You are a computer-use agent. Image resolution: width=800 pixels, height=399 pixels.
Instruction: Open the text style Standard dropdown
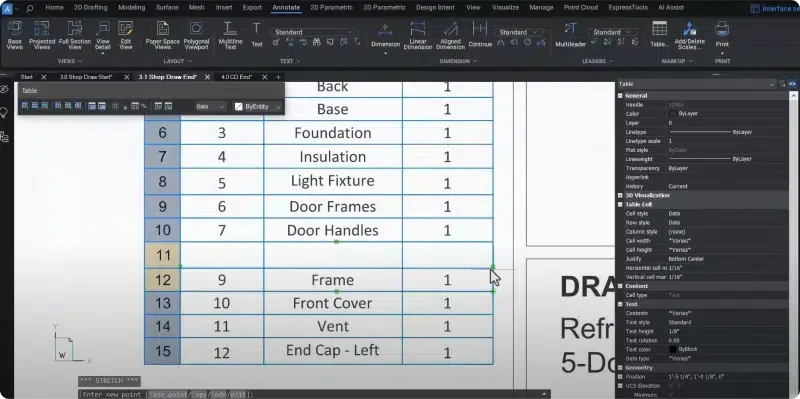pyautogui.click(x=313, y=32)
